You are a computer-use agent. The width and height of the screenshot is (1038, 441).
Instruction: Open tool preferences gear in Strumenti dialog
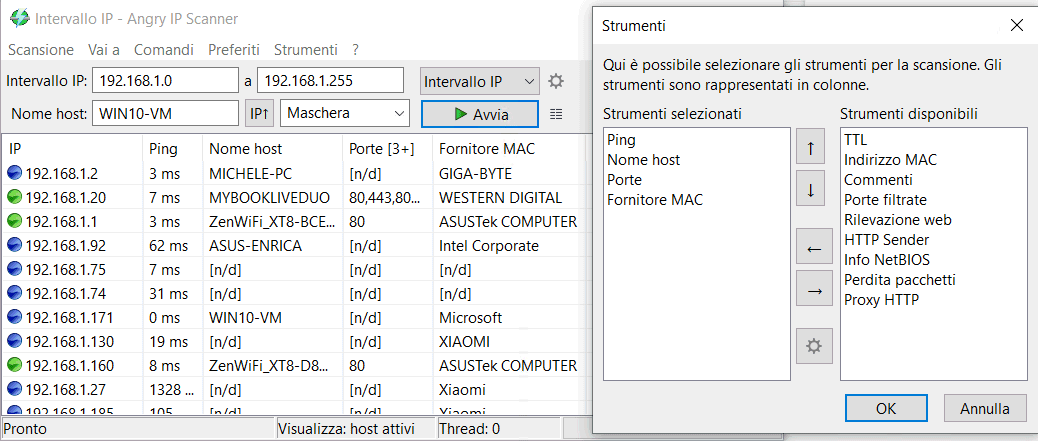(814, 346)
